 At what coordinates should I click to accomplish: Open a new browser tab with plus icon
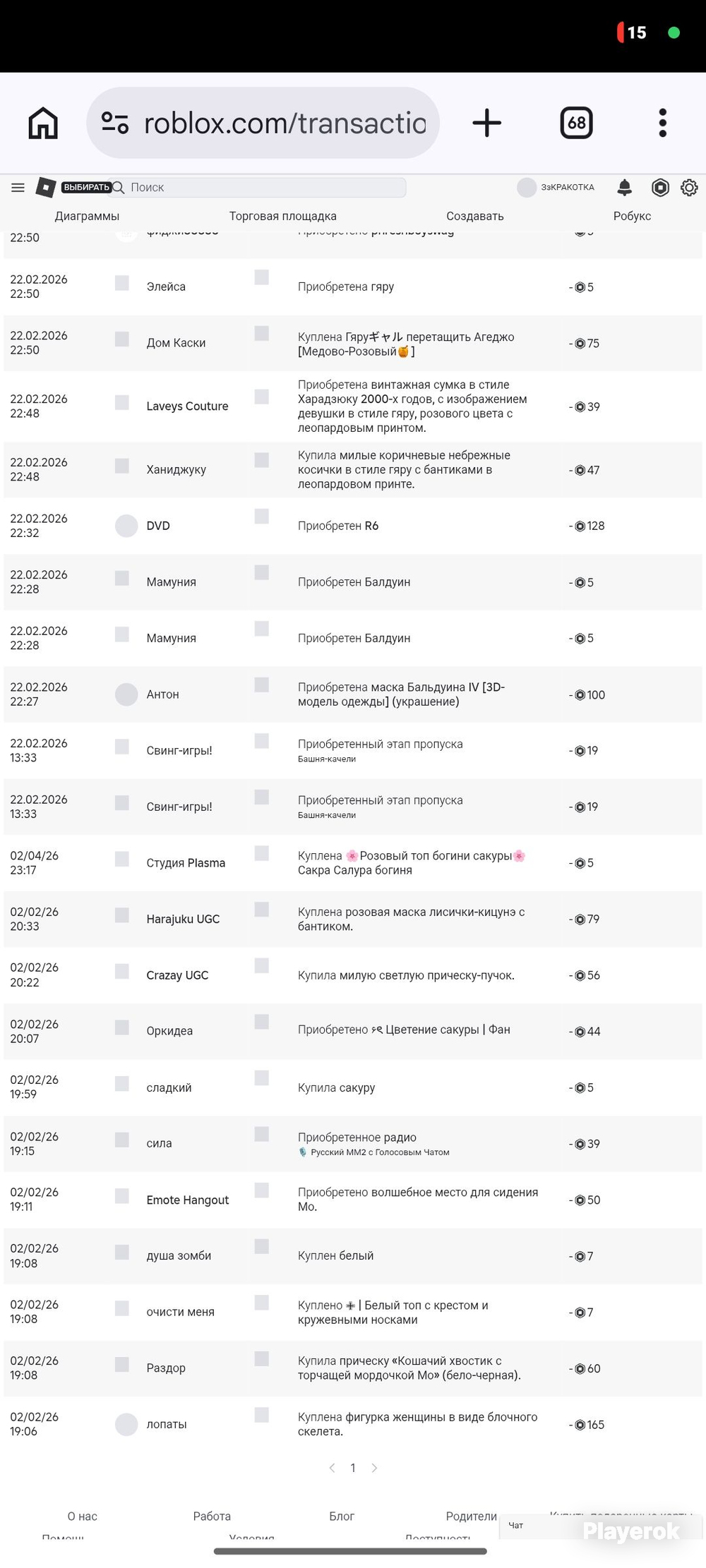point(486,123)
